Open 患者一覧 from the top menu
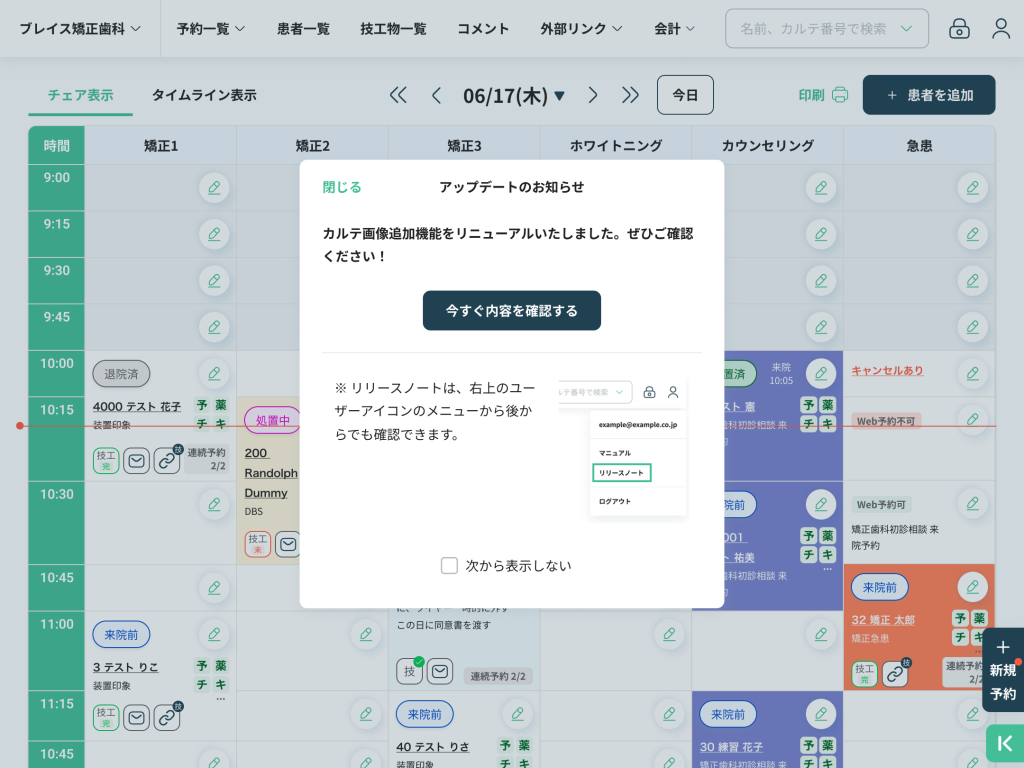The width and height of the screenshot is (1024, 768). point(303,29)
